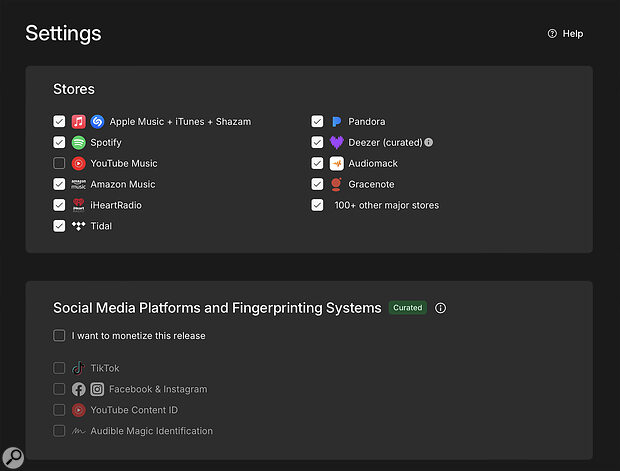Click the Audiomack label
The image size is (620, 471).
[373, 163]
